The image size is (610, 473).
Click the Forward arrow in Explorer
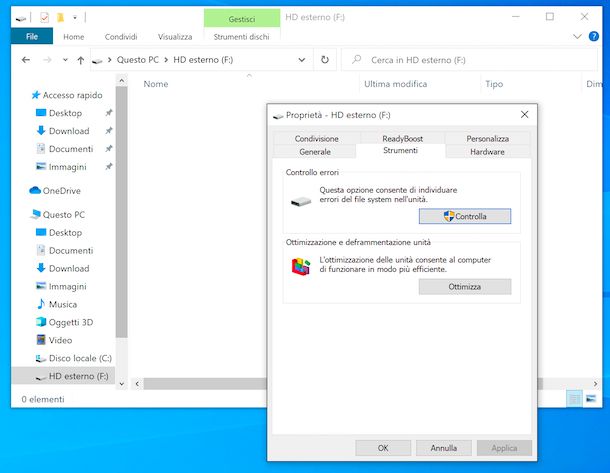47,60
